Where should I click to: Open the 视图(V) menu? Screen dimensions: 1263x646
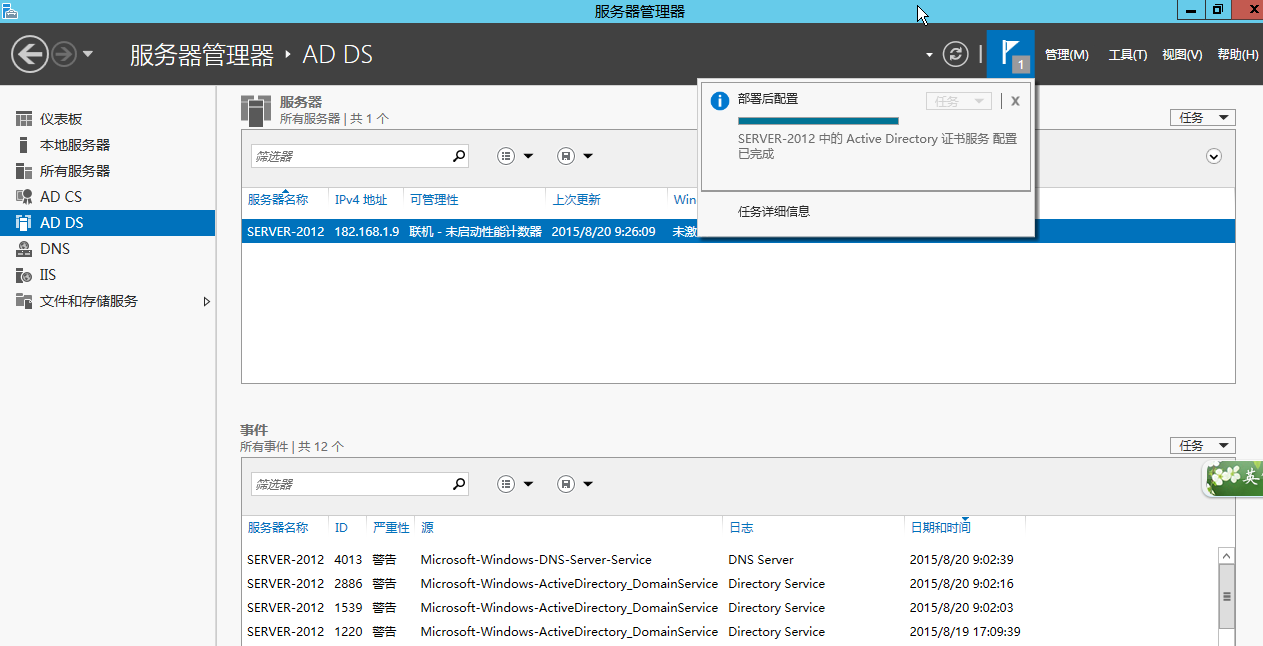pyautogui.click(x=1182, y=55)
